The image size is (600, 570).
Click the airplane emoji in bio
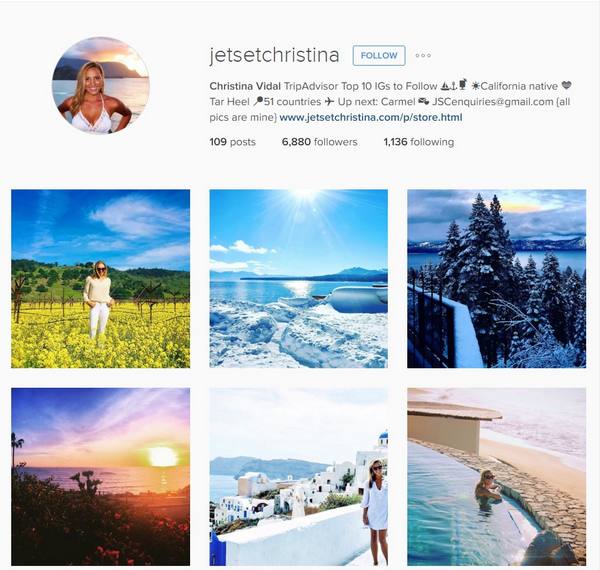[329, 102]
